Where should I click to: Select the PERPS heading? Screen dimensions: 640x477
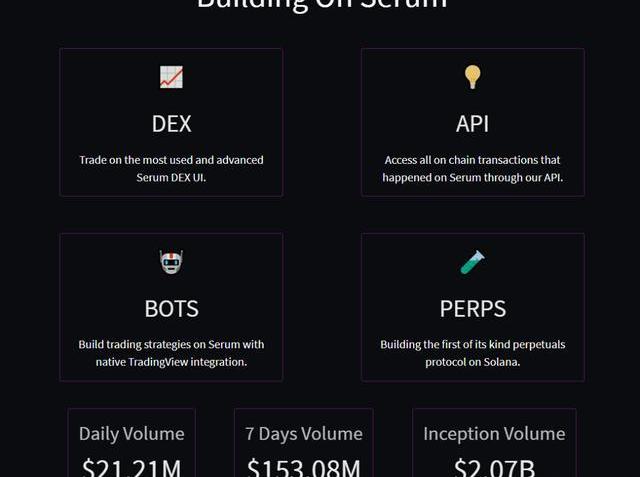point(472,309)
